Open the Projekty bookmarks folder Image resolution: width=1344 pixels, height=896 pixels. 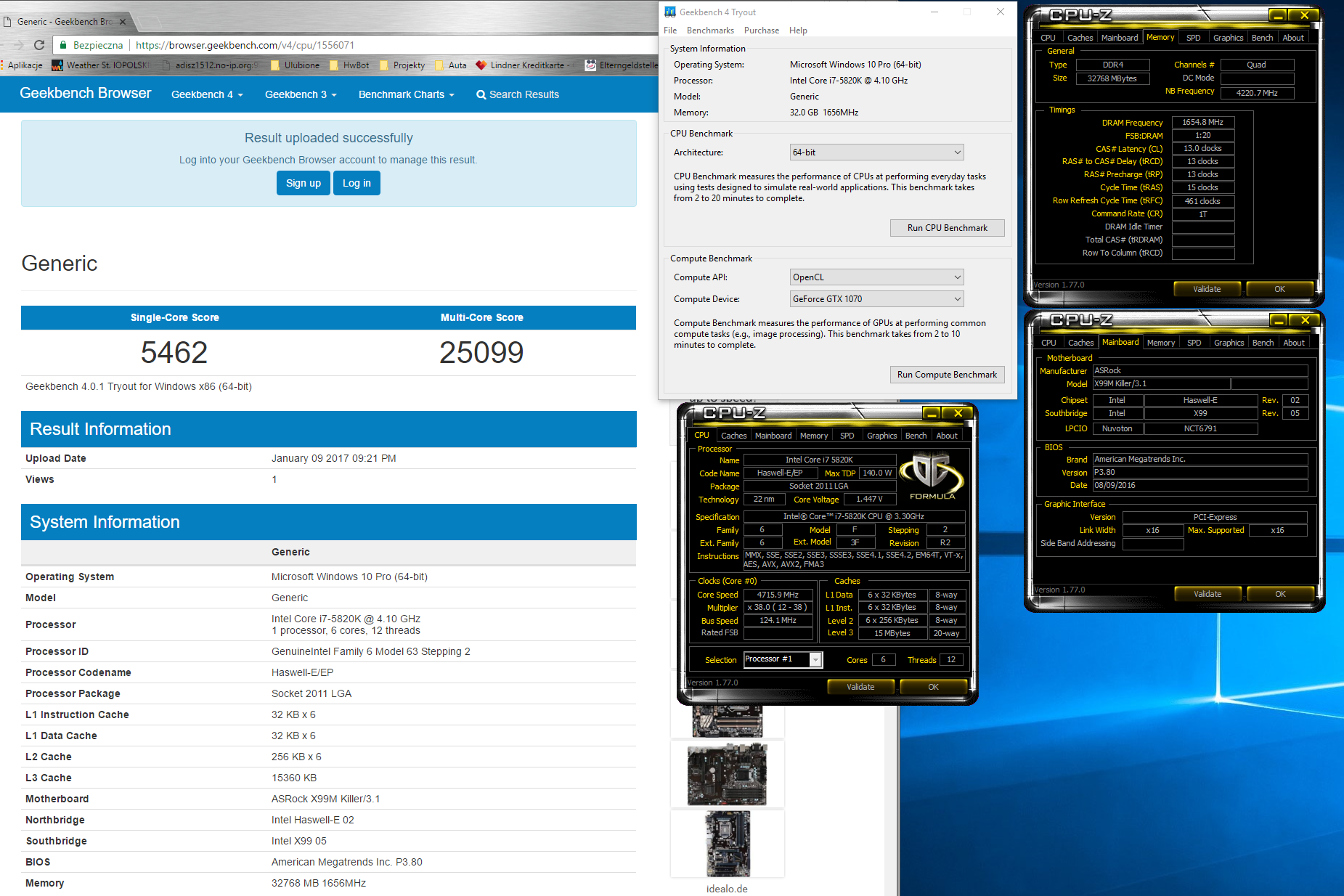402,65
